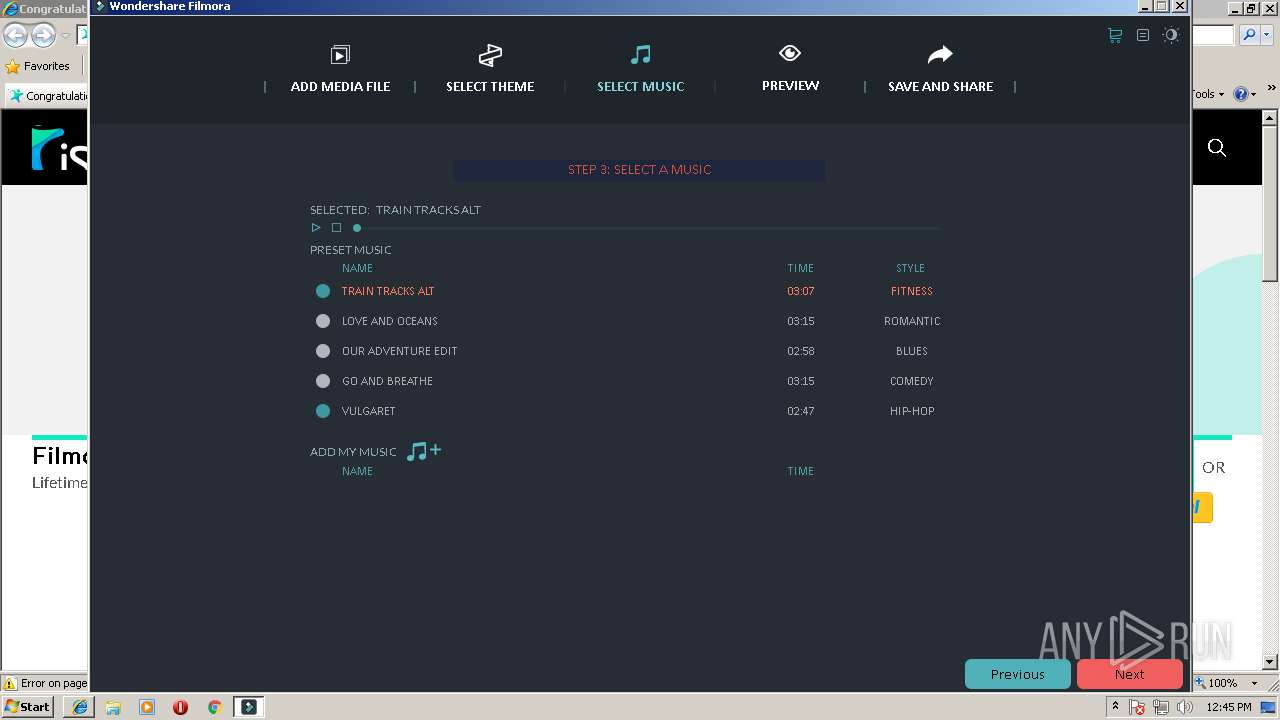Select Love and Oceans radio button
This screenshot has height=720, width=1280.
point(323,321)
